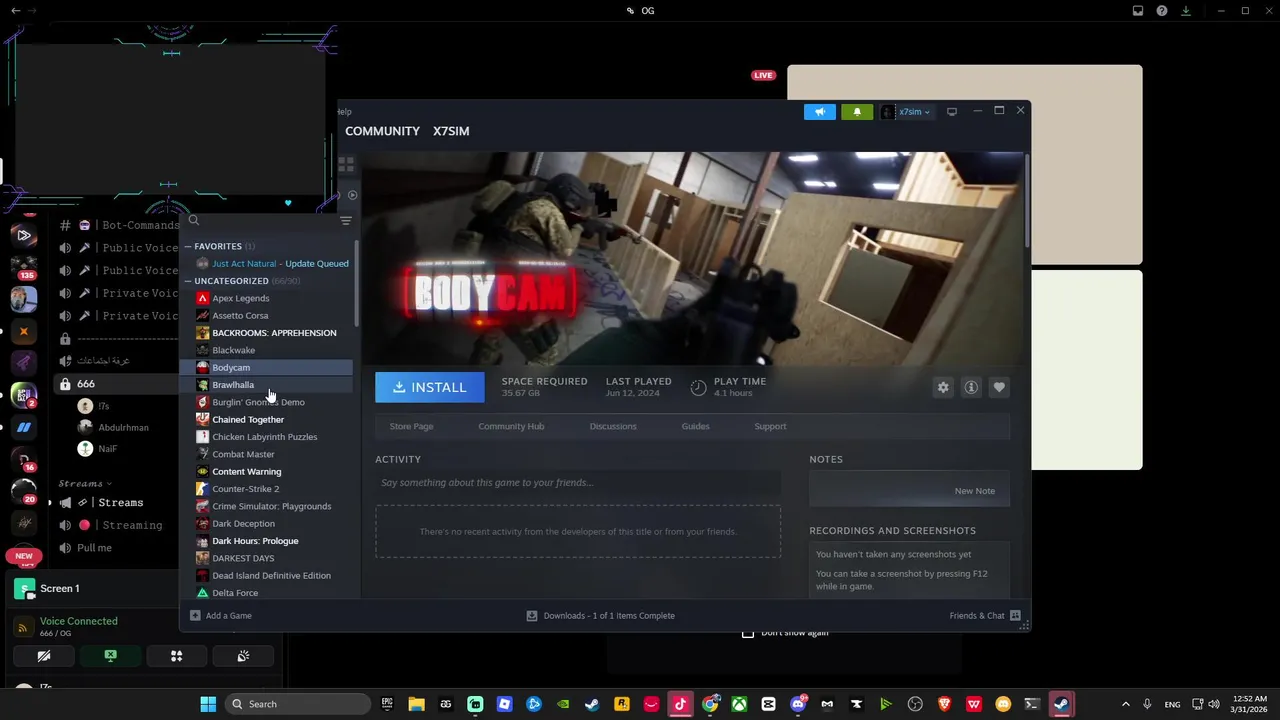Show hidden system tray icons
The width and height of the screenshot is (1280, 720).
(1126, 704)
